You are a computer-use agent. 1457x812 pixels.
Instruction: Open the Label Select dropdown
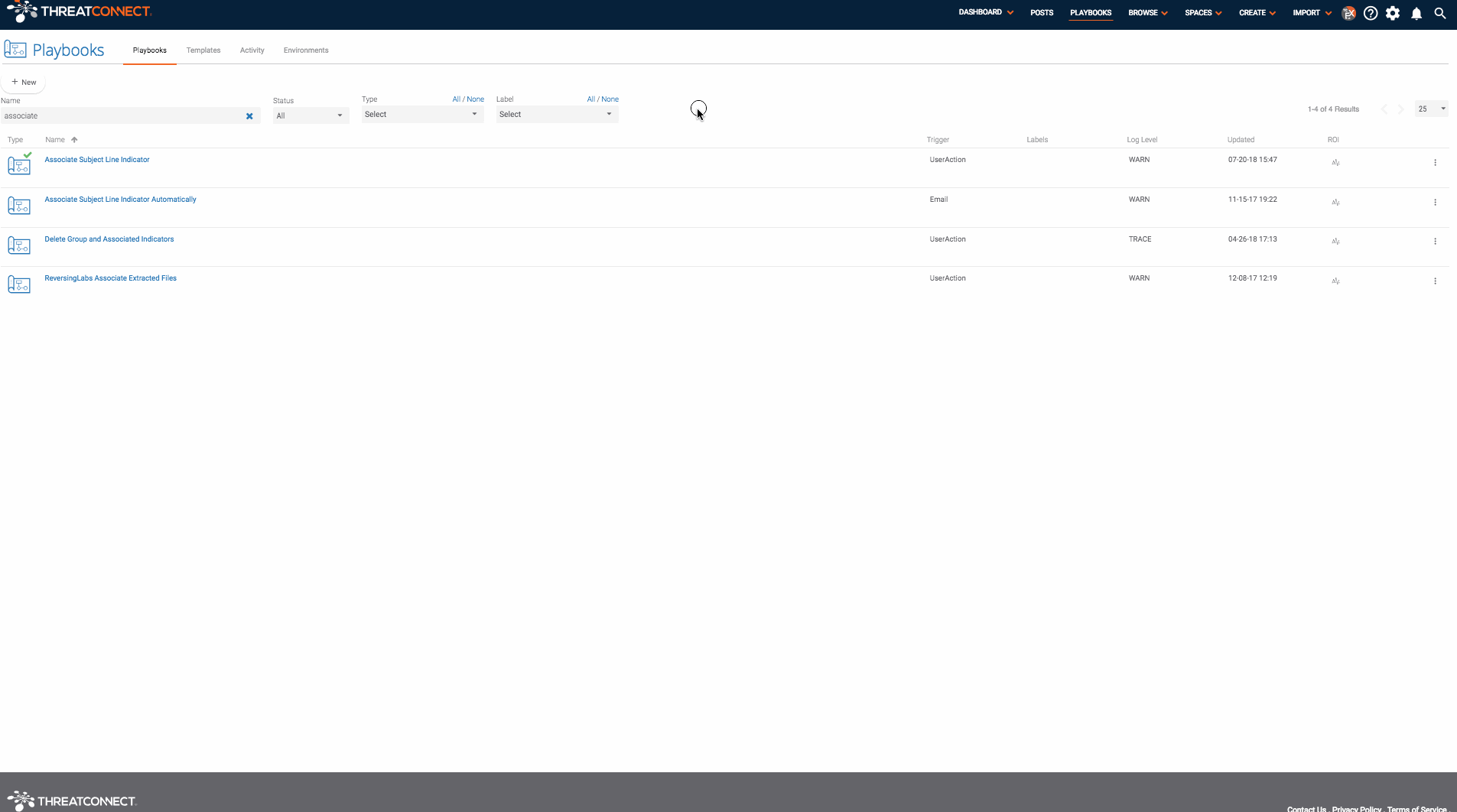click(557, 115)
